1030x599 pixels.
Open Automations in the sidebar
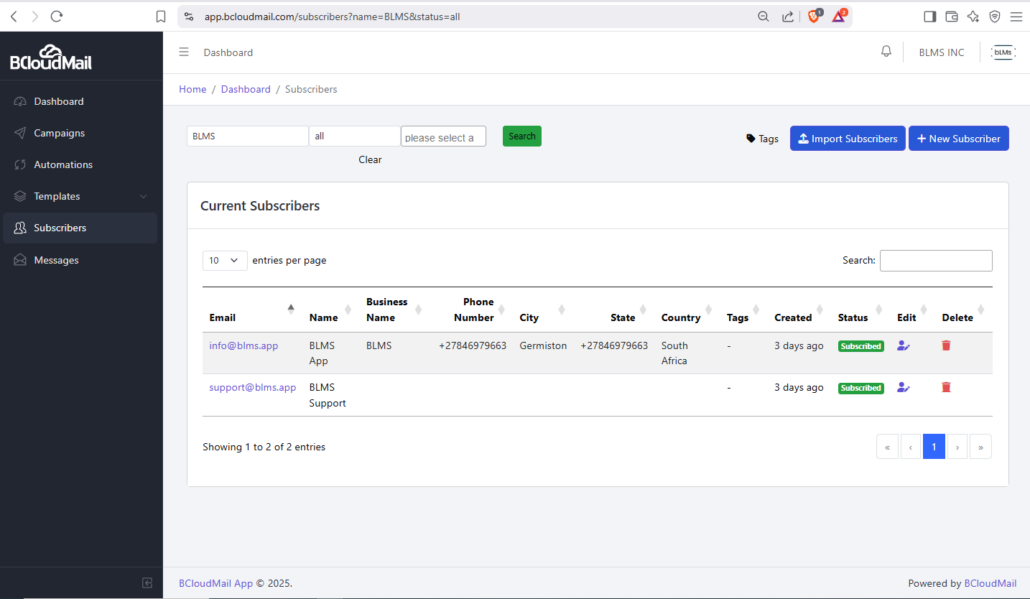[80, 164]
